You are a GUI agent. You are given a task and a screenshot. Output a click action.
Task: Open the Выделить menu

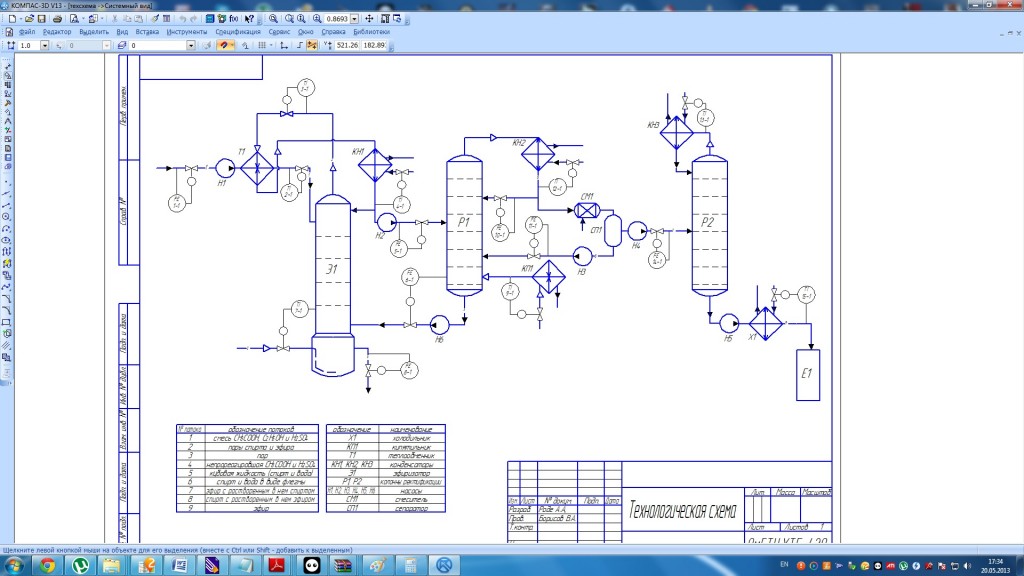point(94,31)
